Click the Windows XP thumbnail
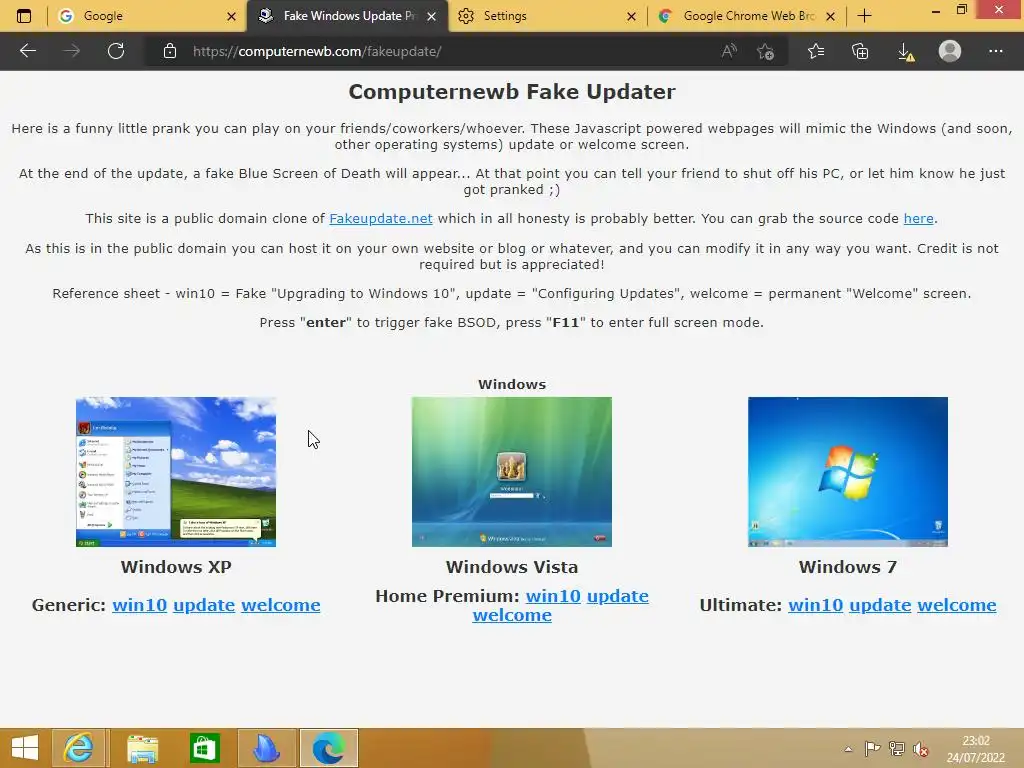1024x768 pixels. [x=176, y=472]
